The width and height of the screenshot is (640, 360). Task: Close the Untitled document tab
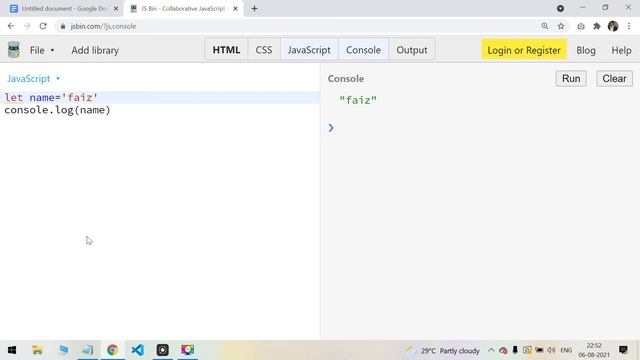[116, 9]
